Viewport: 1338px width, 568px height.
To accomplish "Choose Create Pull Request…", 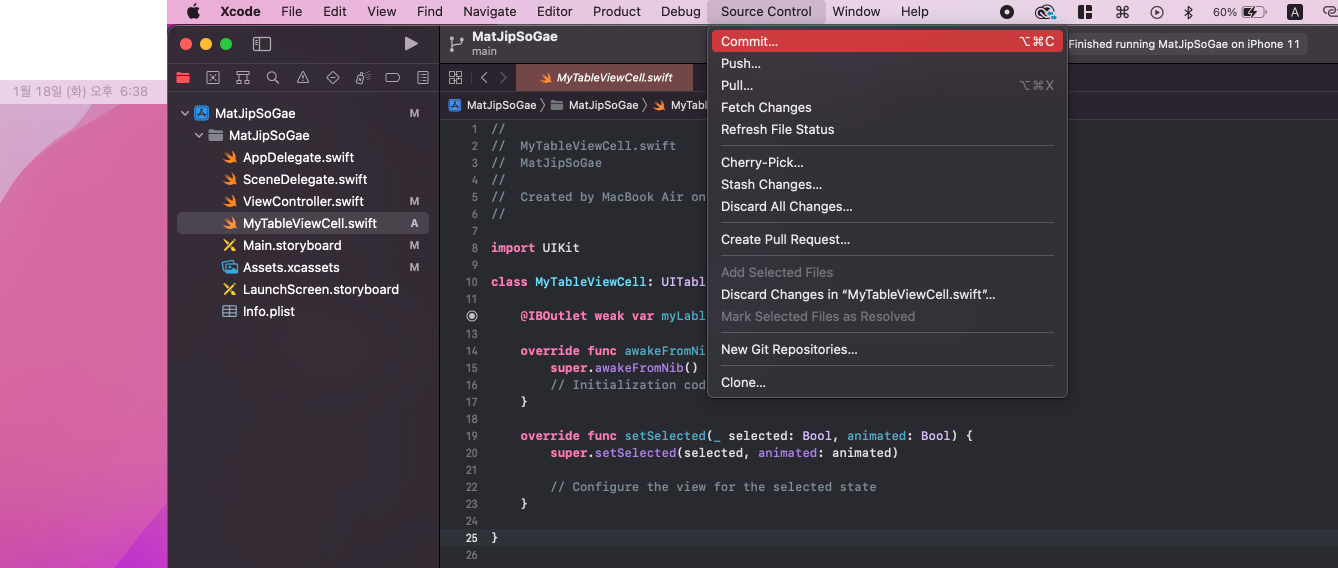I will coord(887,239).
